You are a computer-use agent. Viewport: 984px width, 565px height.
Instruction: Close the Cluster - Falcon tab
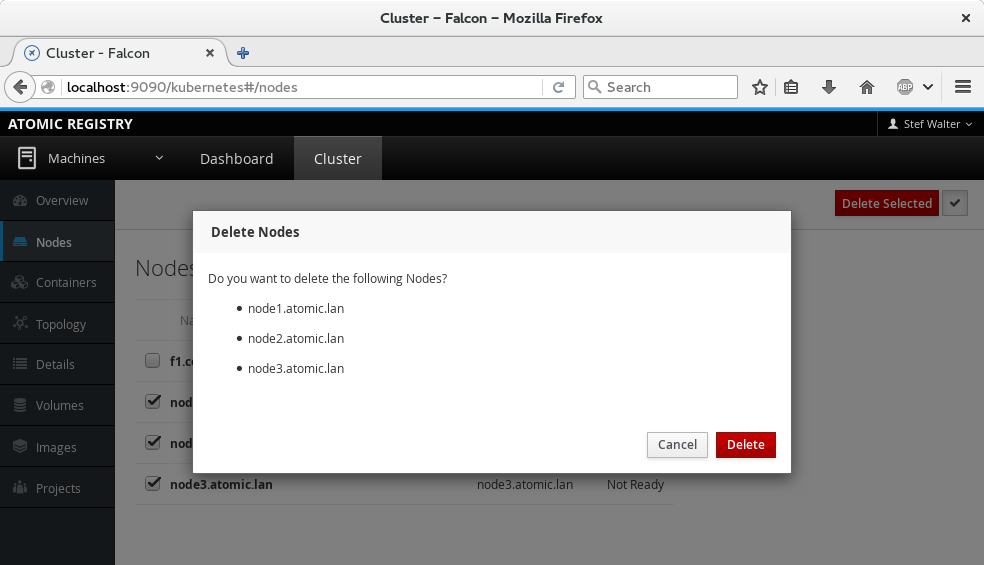[x=210, y=53]
